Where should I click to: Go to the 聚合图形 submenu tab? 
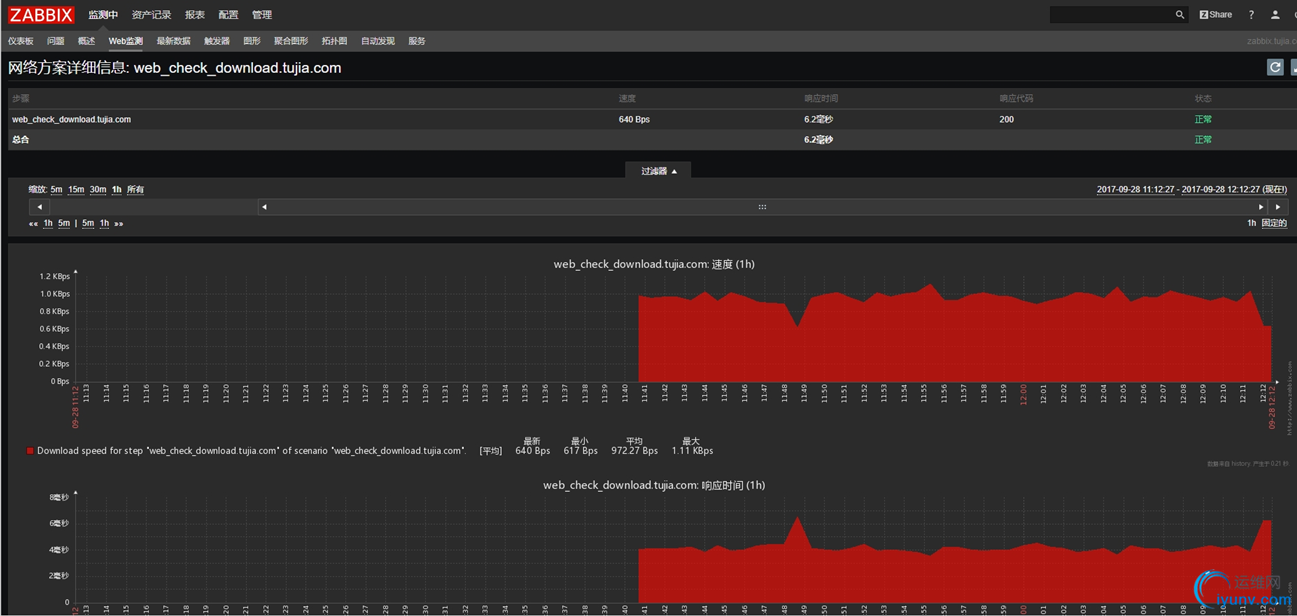291,41
